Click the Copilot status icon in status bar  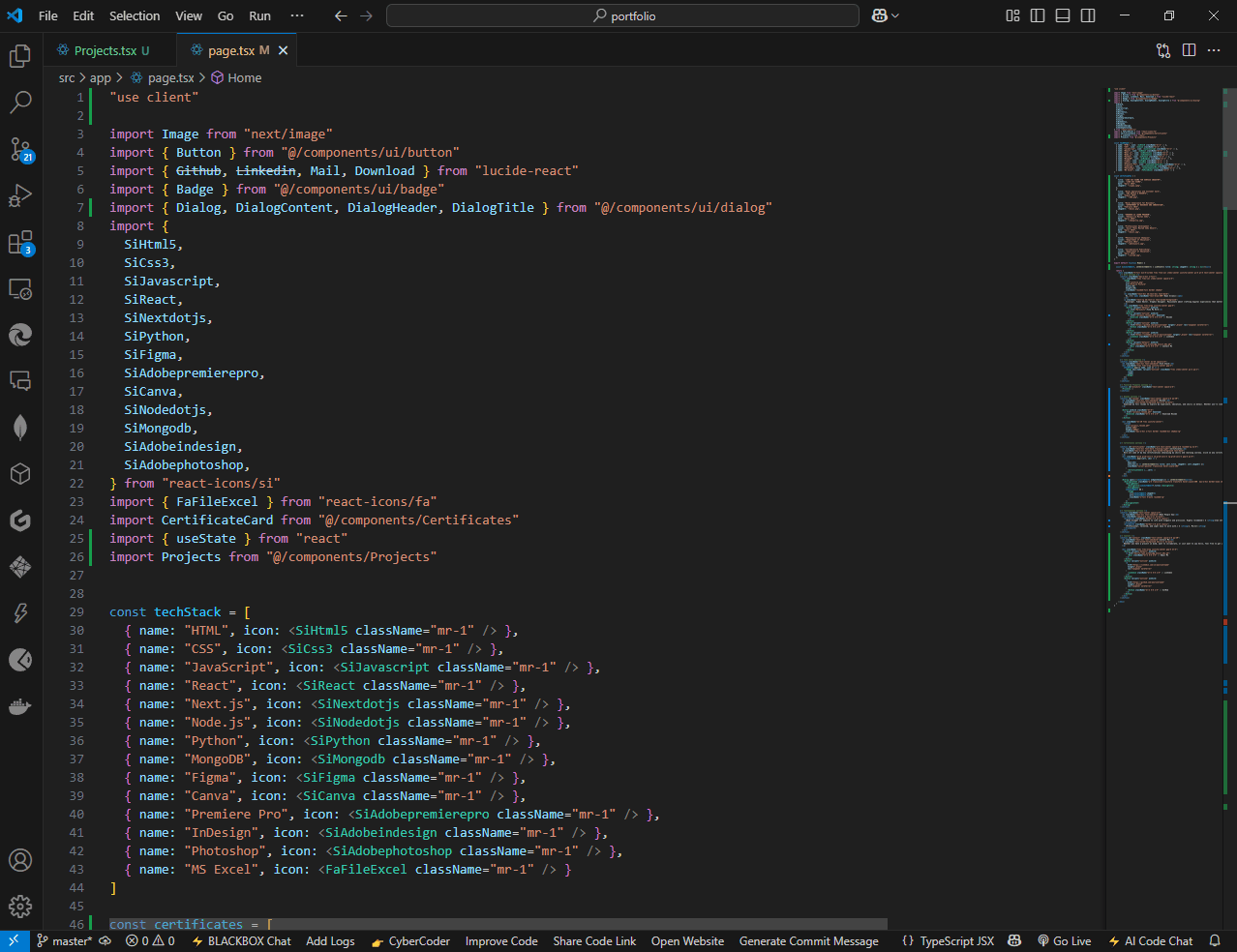point(1014,941)
